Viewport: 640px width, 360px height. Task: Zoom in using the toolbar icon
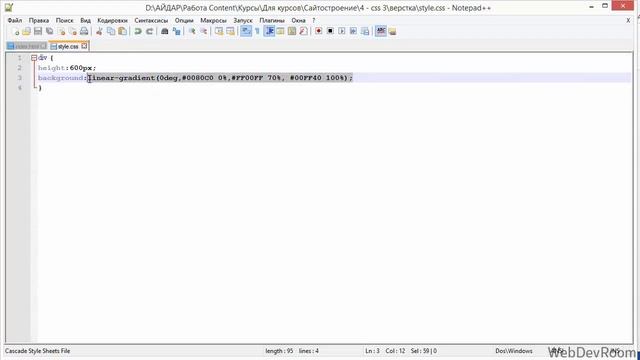(x=192, y=31)
